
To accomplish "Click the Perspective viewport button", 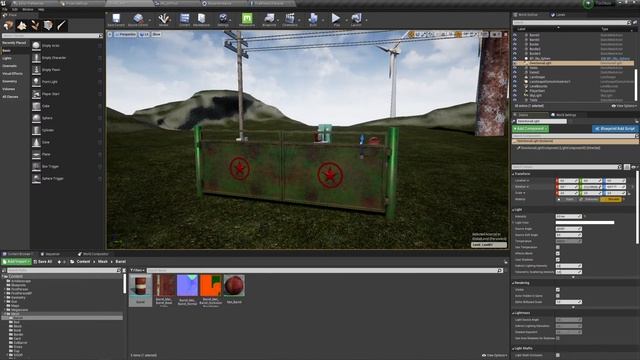I will click(x=125, y=35).
